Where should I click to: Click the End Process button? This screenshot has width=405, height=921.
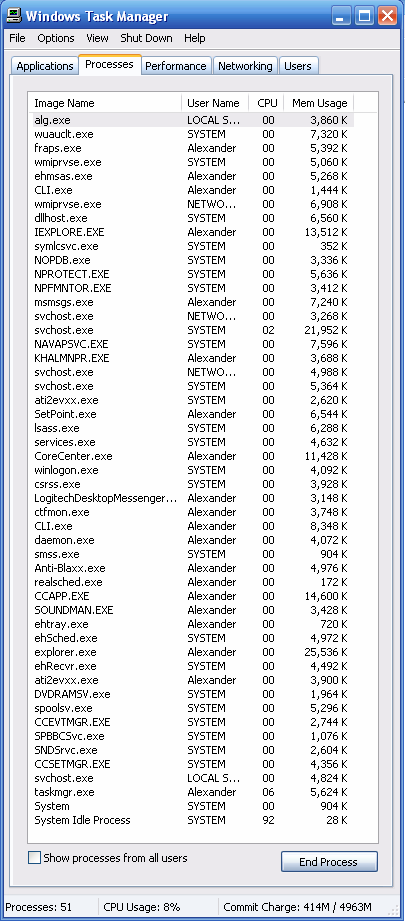(329, 862)
